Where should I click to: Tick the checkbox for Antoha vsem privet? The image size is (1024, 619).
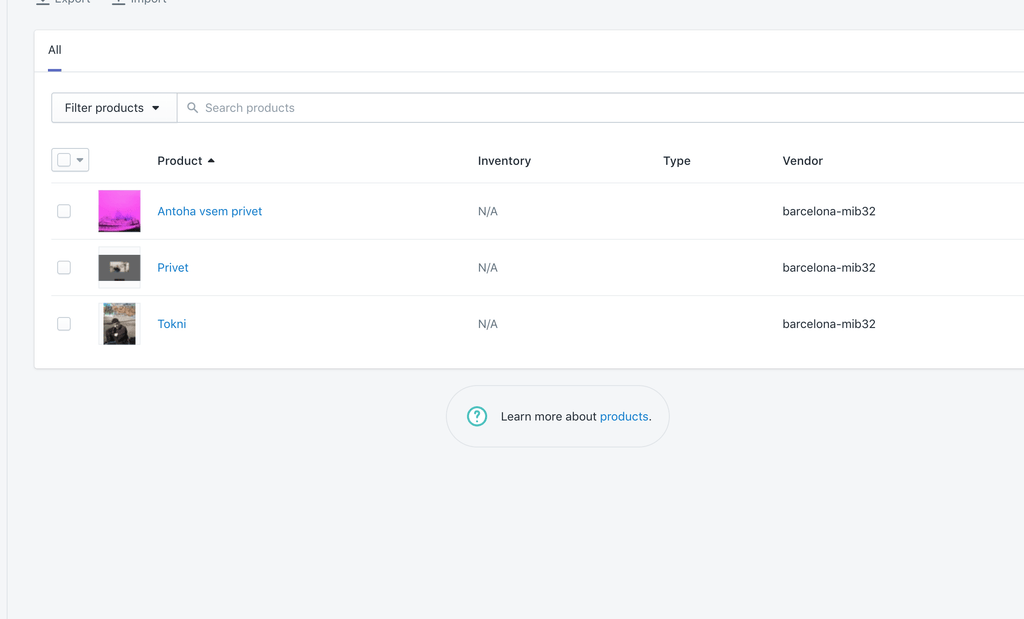[64, 211]
